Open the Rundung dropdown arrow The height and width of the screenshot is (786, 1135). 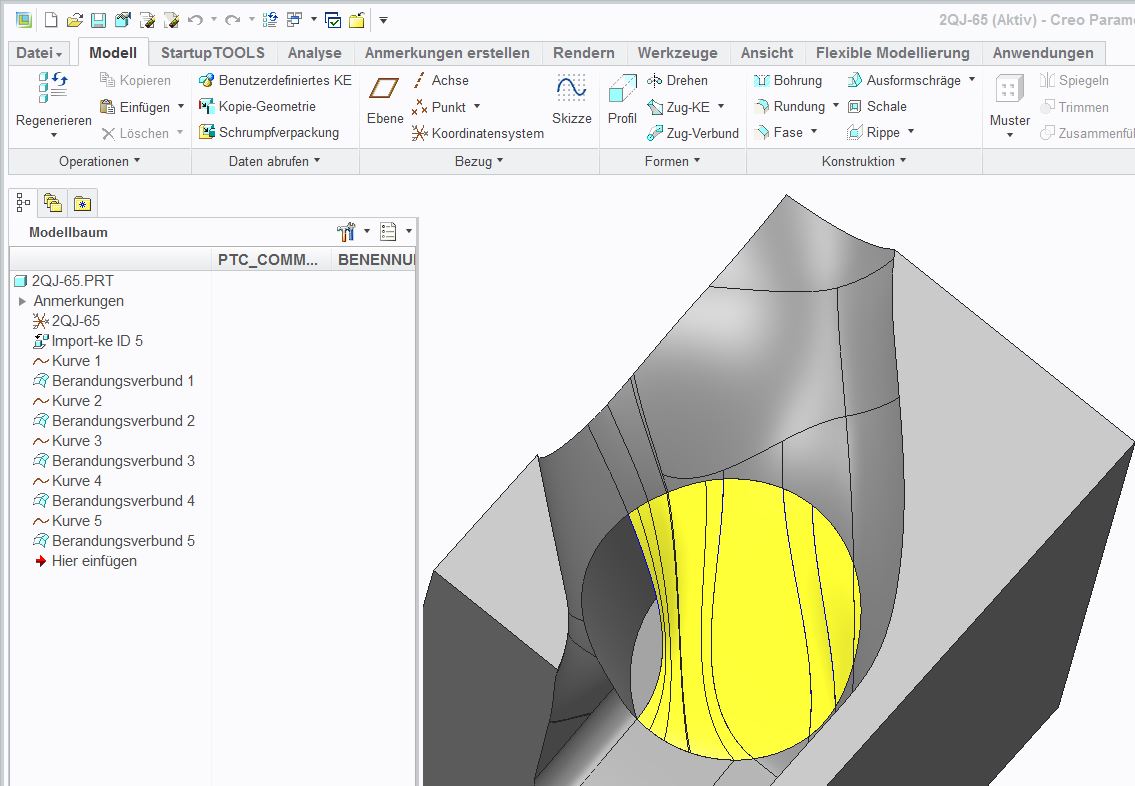click(x=835, y=106)
